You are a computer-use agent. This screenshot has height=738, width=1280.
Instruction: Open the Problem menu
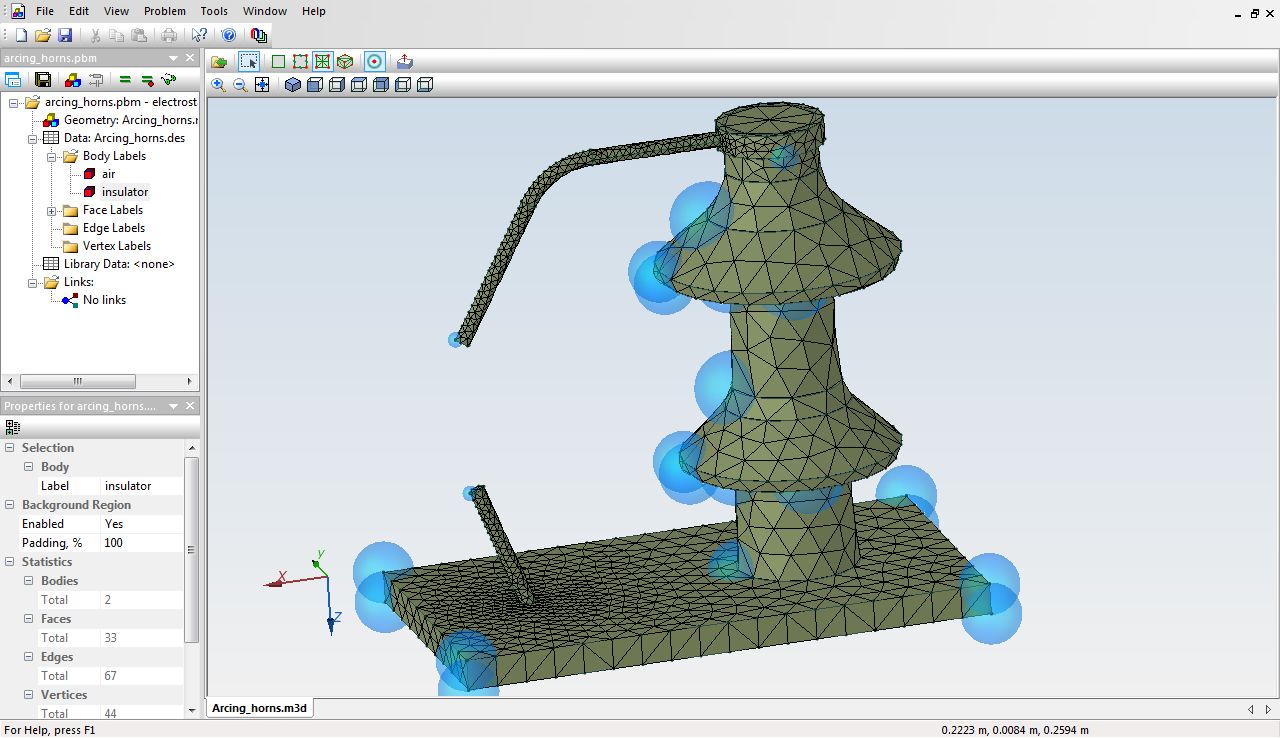(164, 11)
